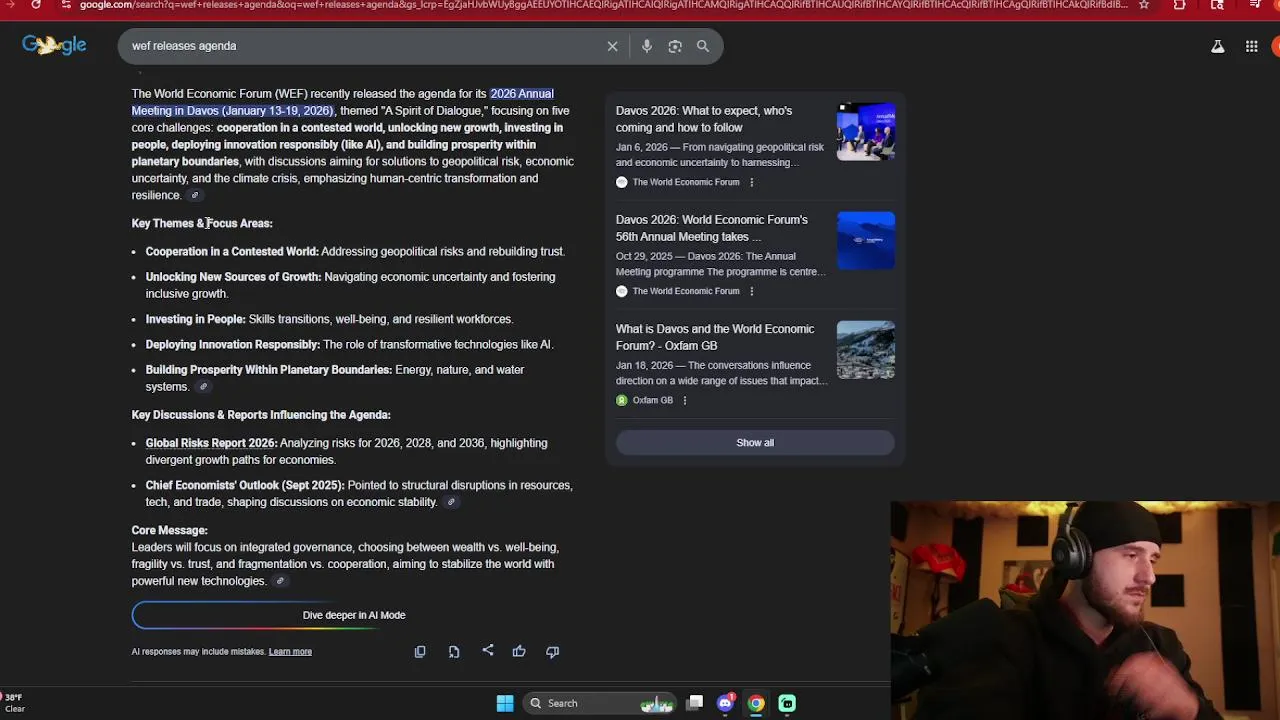This screenshot has width=1280, height=720.
Task: Click 'Cooperation in a Contested World:' bullet text
Action: pyautogui.click(x=232, y=251)
